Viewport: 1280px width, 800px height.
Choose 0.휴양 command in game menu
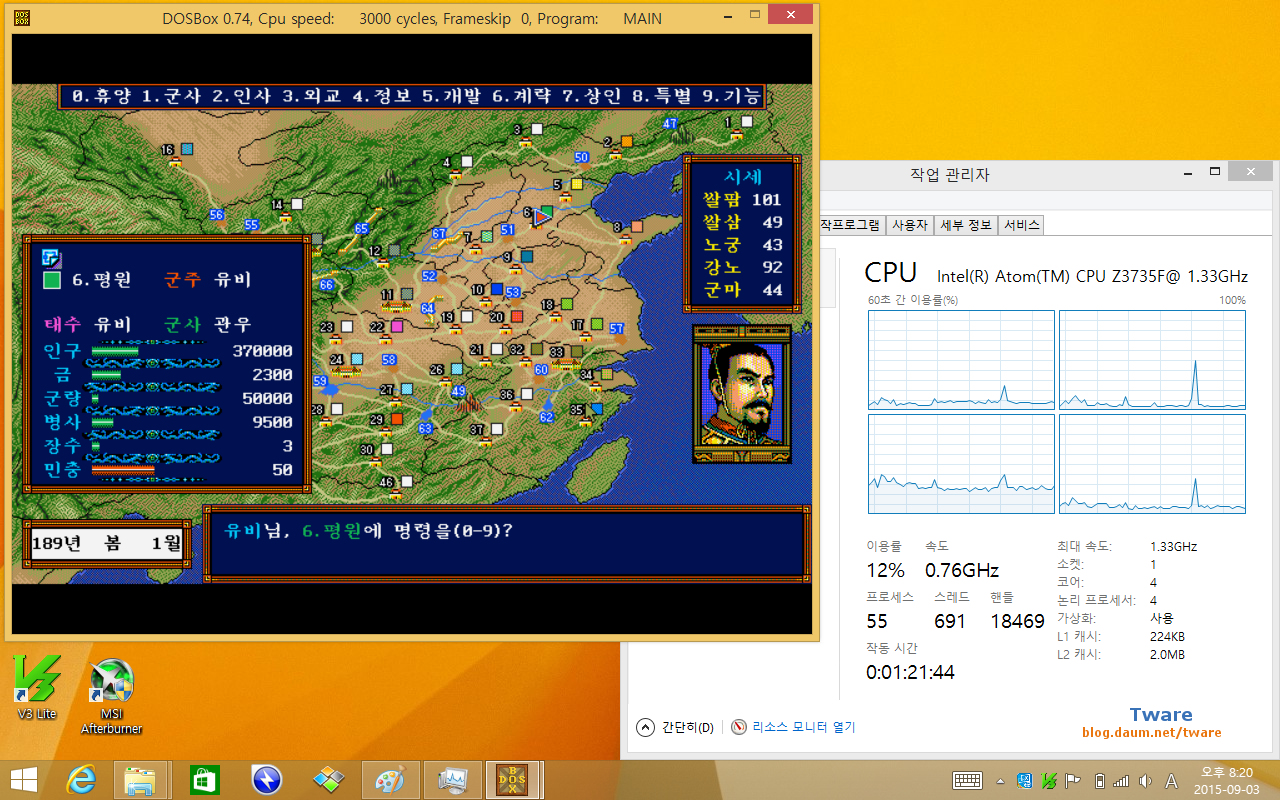pos(100,97)
